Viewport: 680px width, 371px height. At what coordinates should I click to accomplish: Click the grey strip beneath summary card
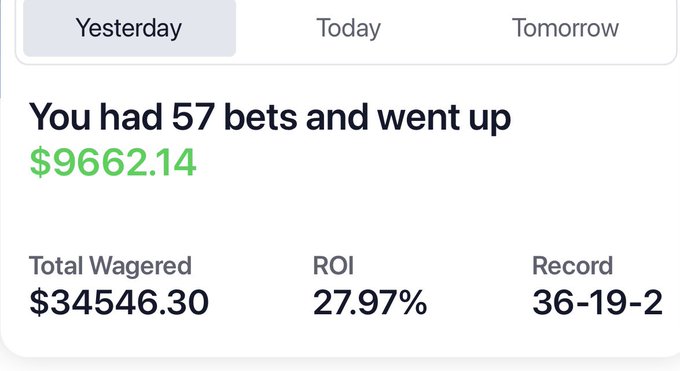pyautogui.click(x=340, y=365)
